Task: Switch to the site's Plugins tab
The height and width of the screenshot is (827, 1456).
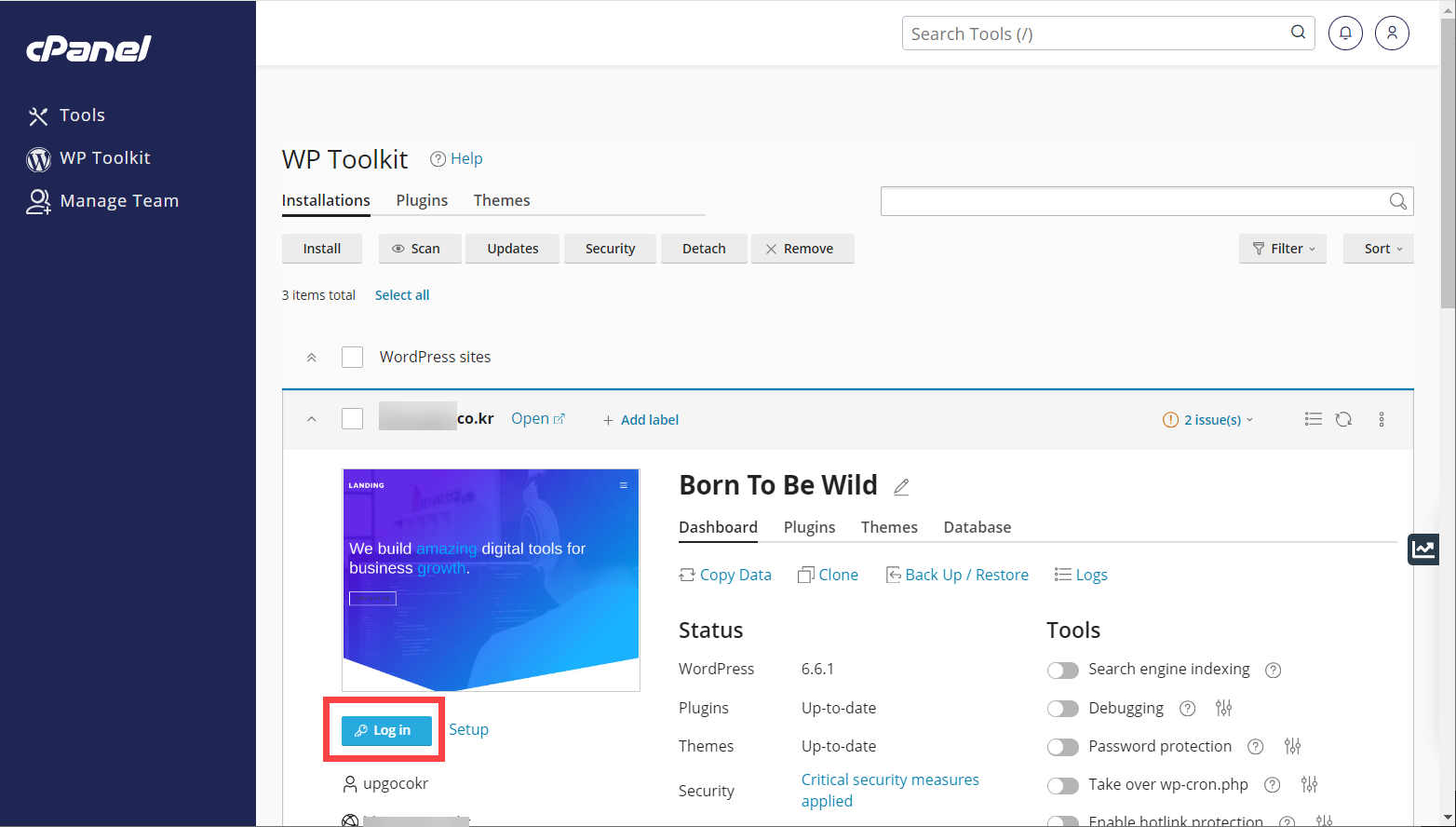Action: click(x=809, y=527)
